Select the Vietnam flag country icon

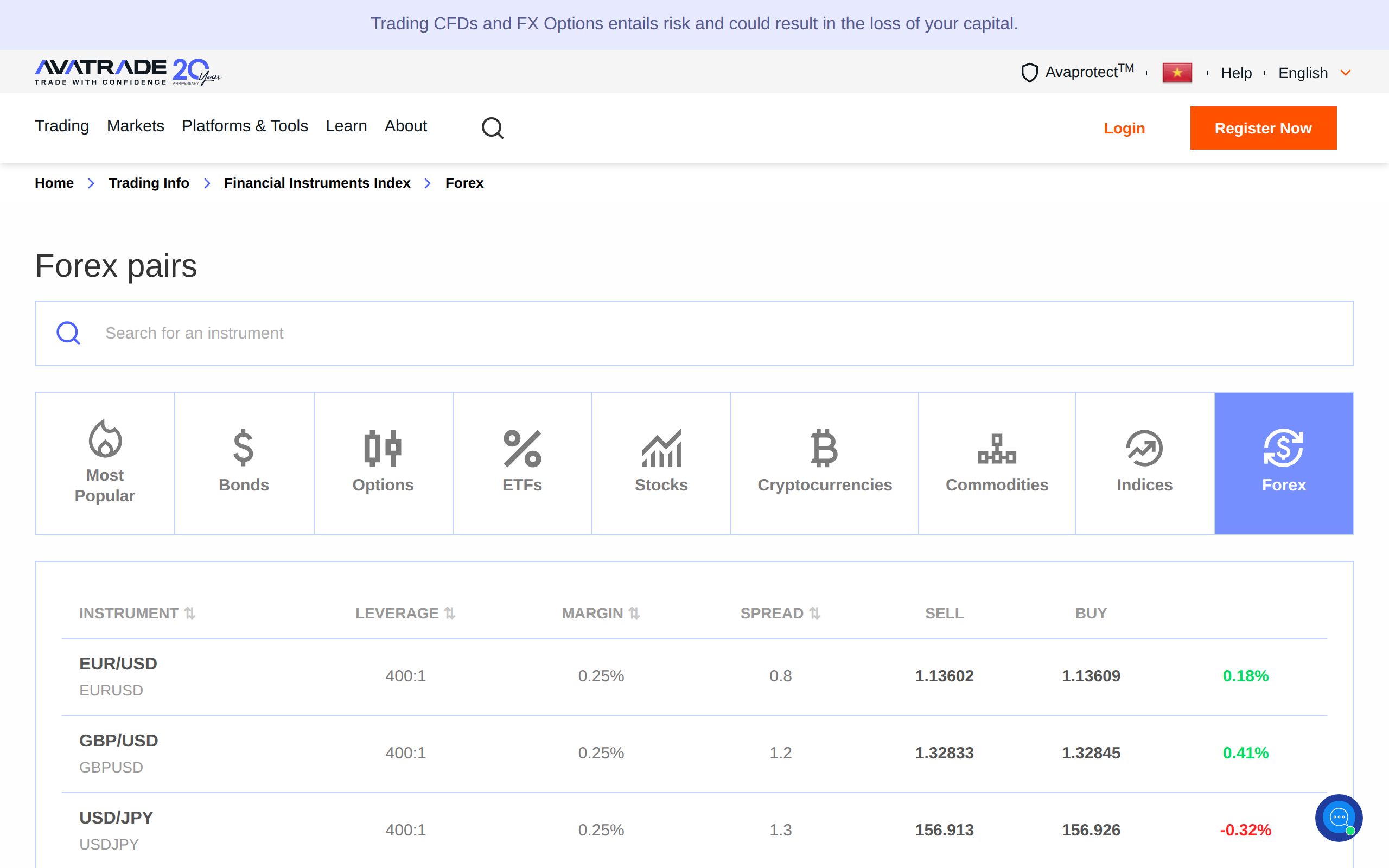(1177, 73)
